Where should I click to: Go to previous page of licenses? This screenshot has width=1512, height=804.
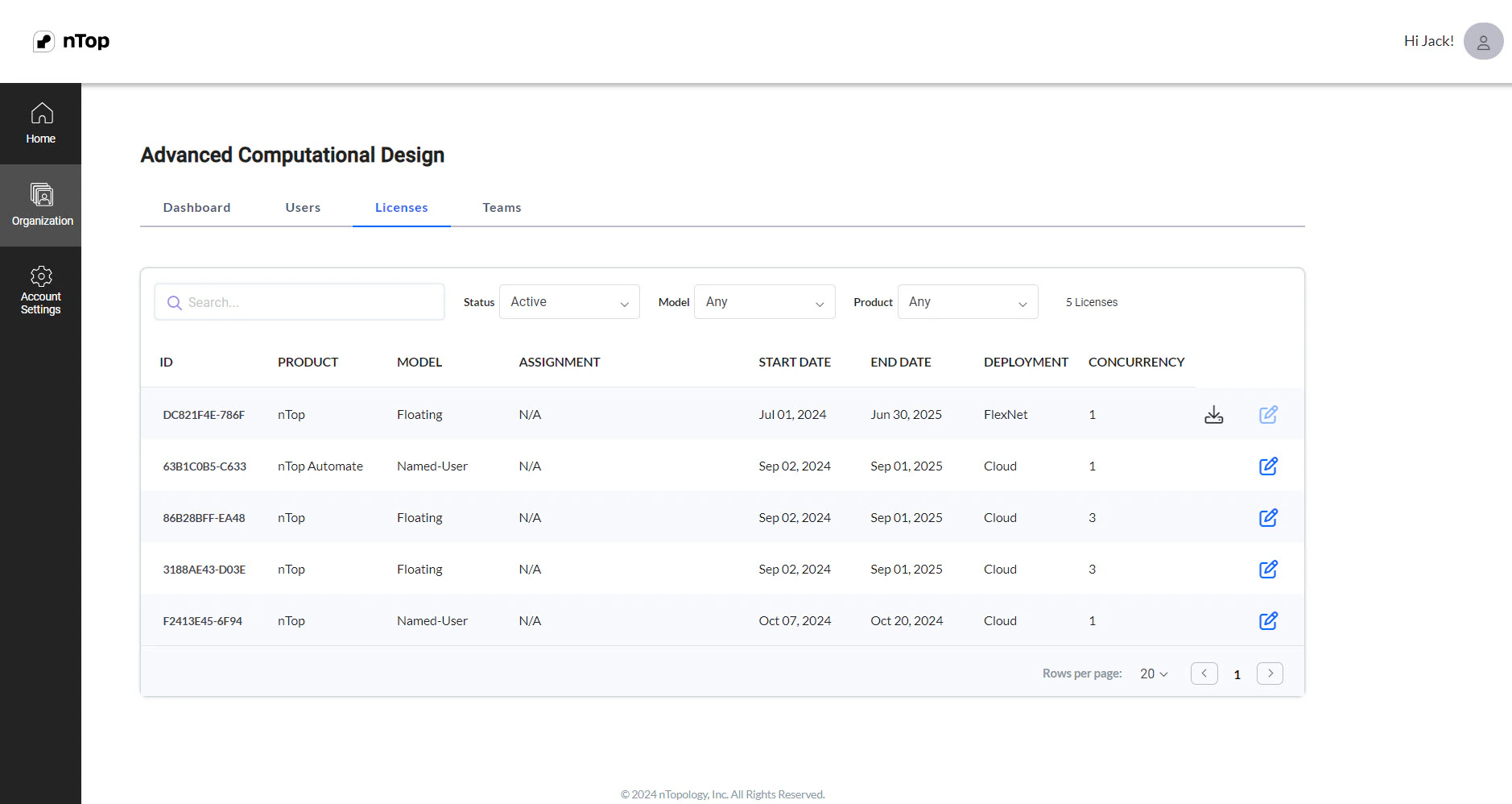coord(1204,673)
